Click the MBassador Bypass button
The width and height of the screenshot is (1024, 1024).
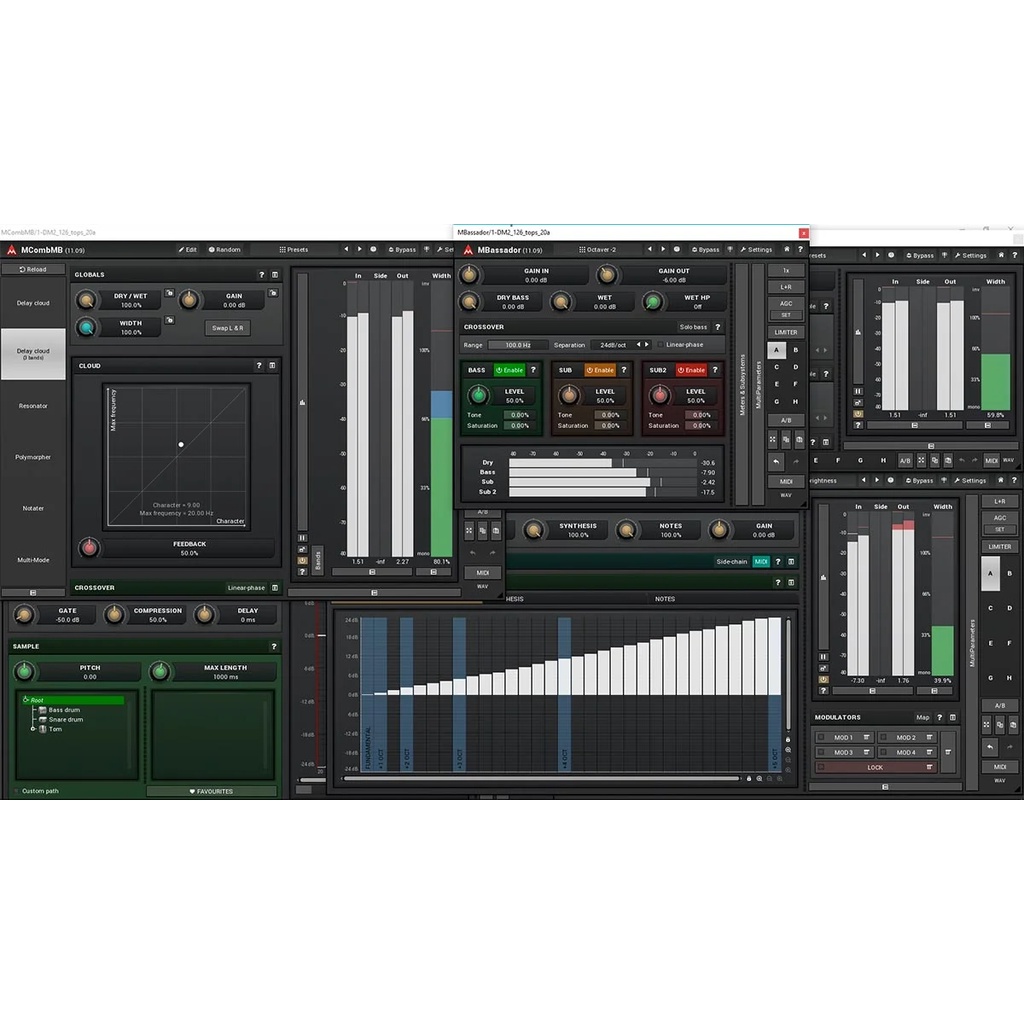tap(704, 249)
